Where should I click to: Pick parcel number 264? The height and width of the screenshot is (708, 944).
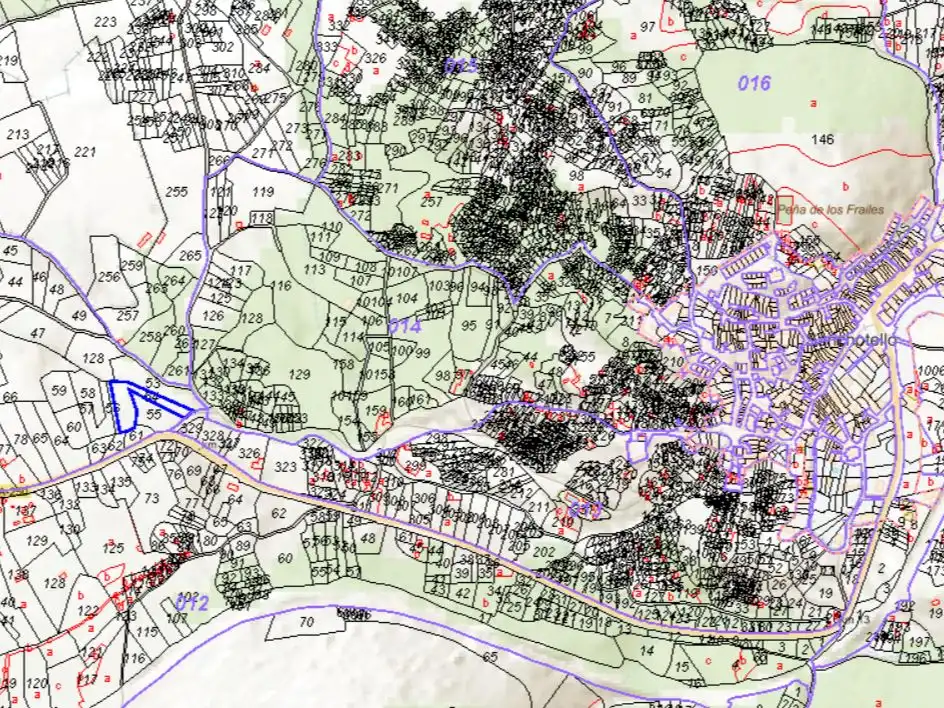(x=175, y=281)
